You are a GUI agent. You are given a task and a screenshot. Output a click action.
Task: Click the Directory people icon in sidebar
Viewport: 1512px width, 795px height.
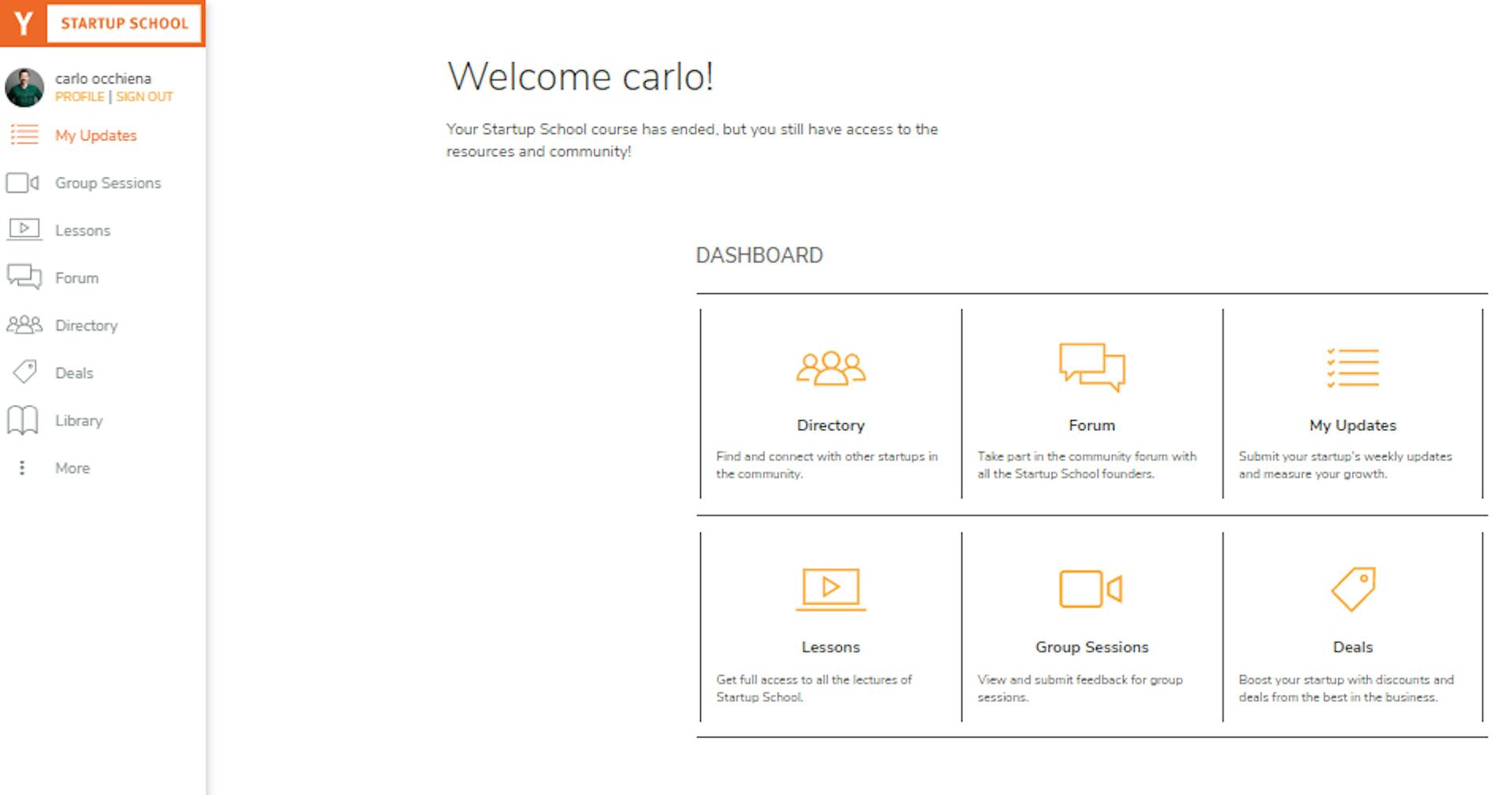(x=24, y=325)
